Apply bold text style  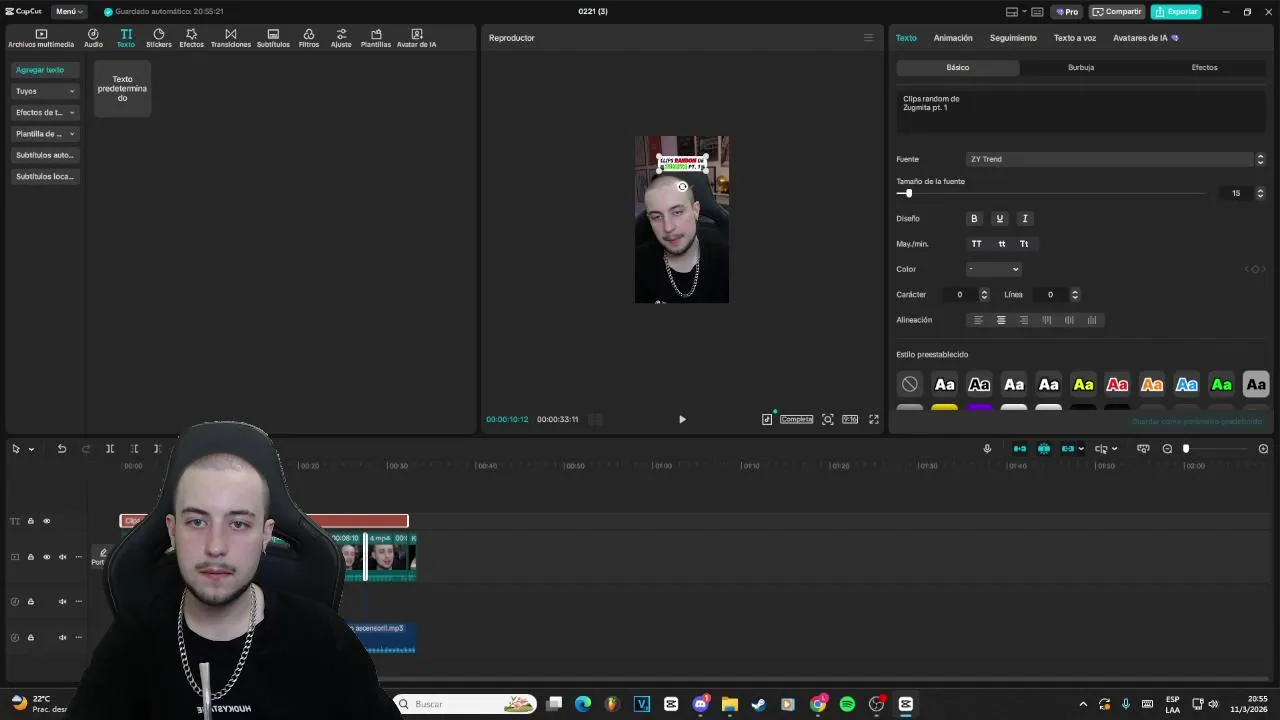[974, 218]
